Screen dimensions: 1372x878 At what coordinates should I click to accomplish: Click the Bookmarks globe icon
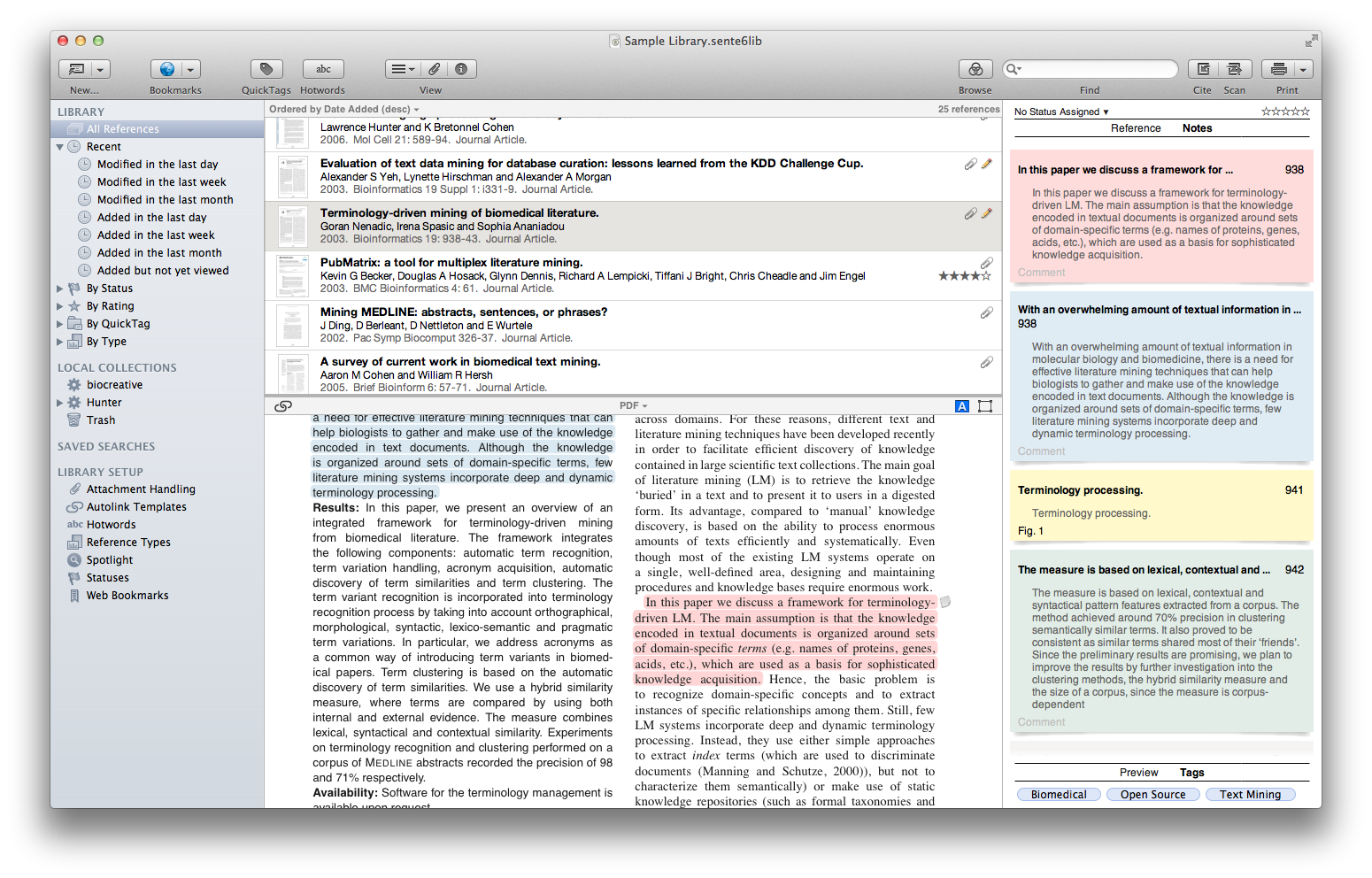[x=166, y=69]
